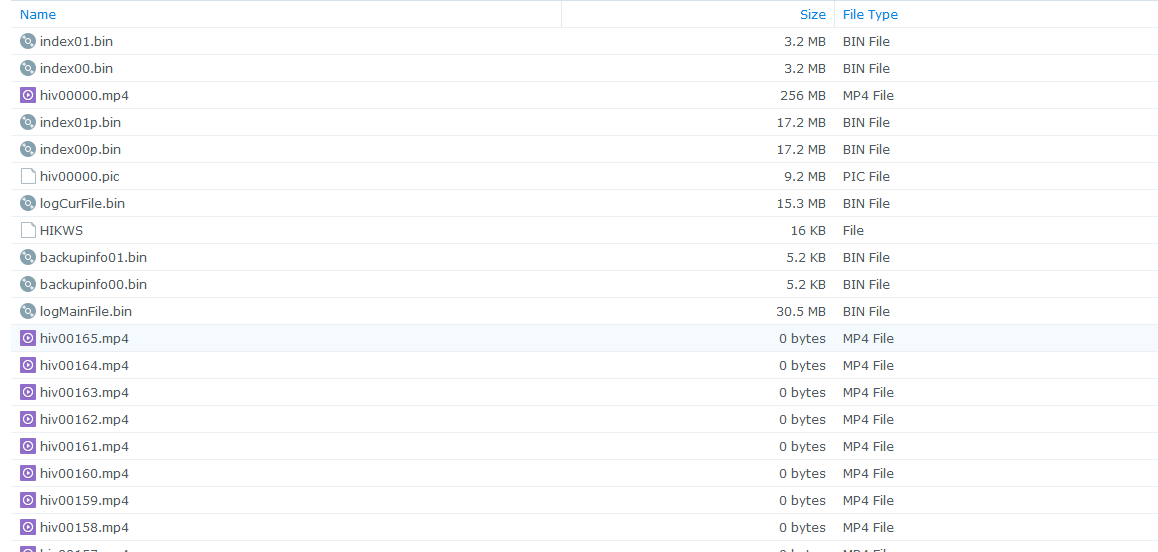1158x552 pixels.
Task: Select the hiv00158.mp4 file name
Action: (84, 528)
